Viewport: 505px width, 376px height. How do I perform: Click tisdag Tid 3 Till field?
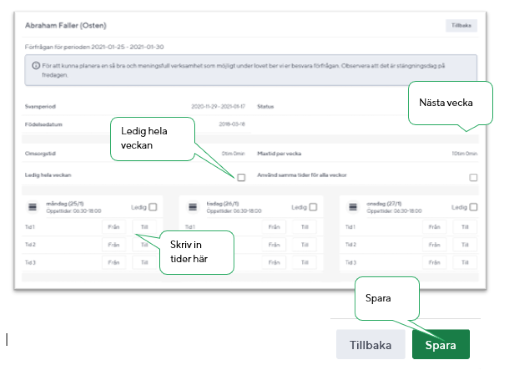click(305, 262)
